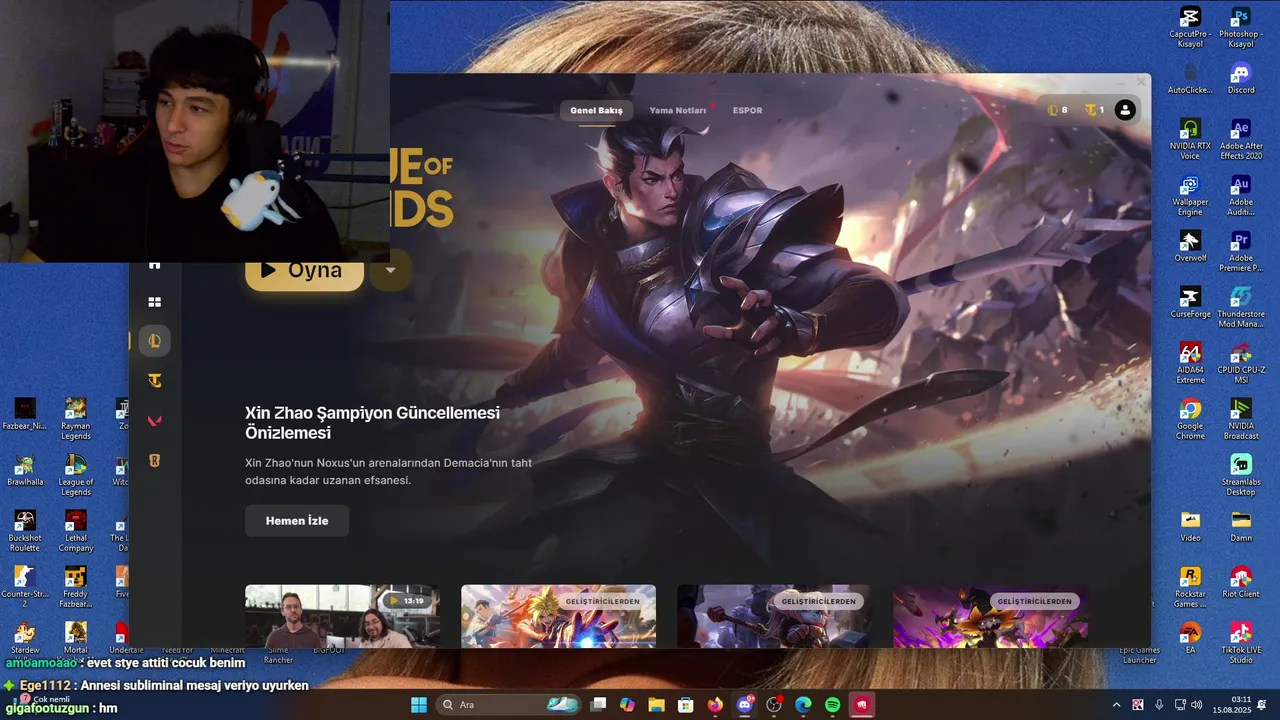
Task: Open Wallpaper Engine desktop shortcut
Action: [1190, 195]
